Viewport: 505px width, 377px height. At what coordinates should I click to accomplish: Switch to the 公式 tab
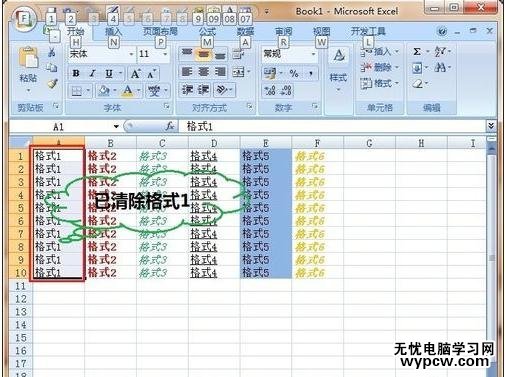point(207,32)
